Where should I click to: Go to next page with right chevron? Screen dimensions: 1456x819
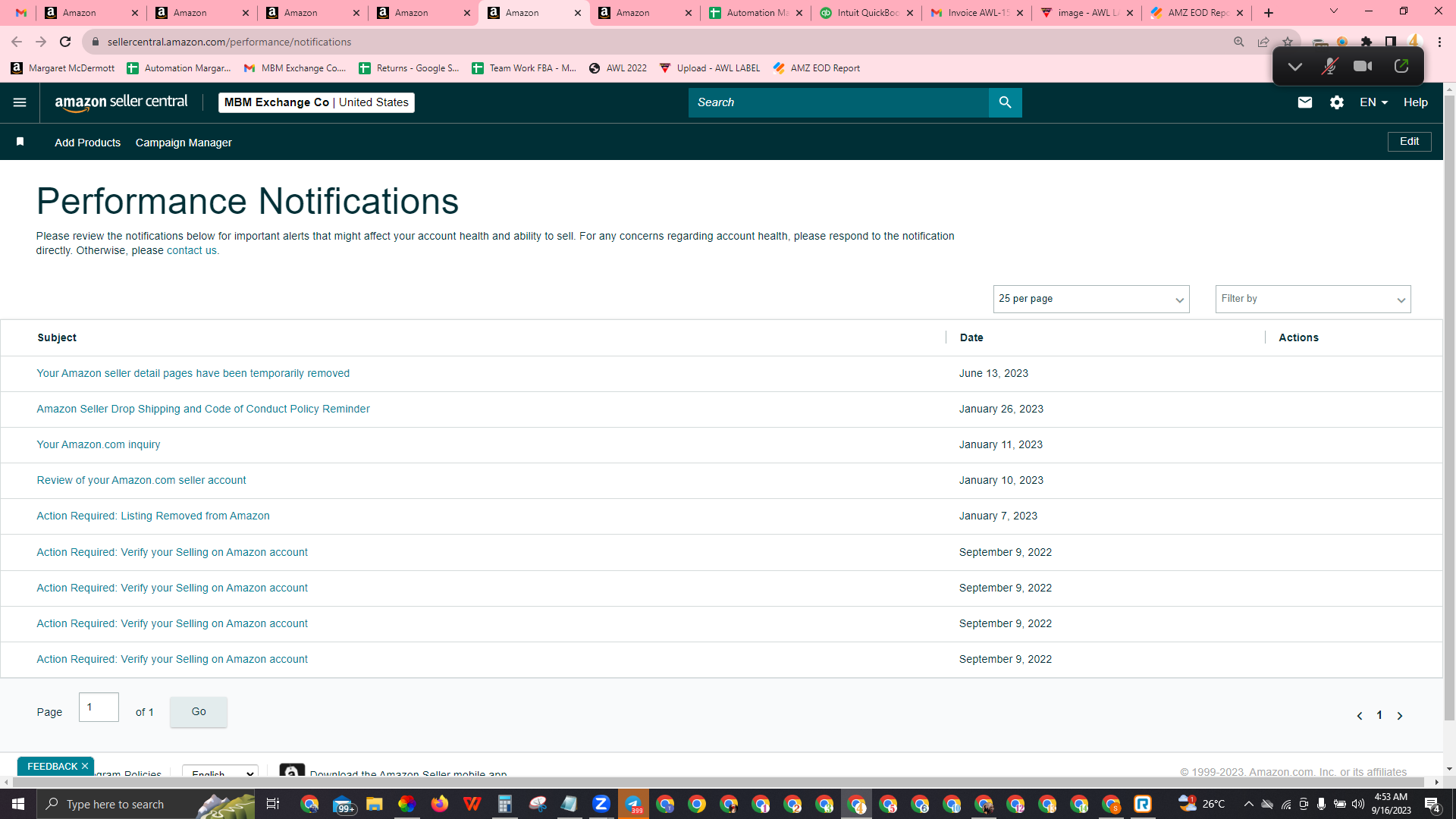pos(1400,716)
